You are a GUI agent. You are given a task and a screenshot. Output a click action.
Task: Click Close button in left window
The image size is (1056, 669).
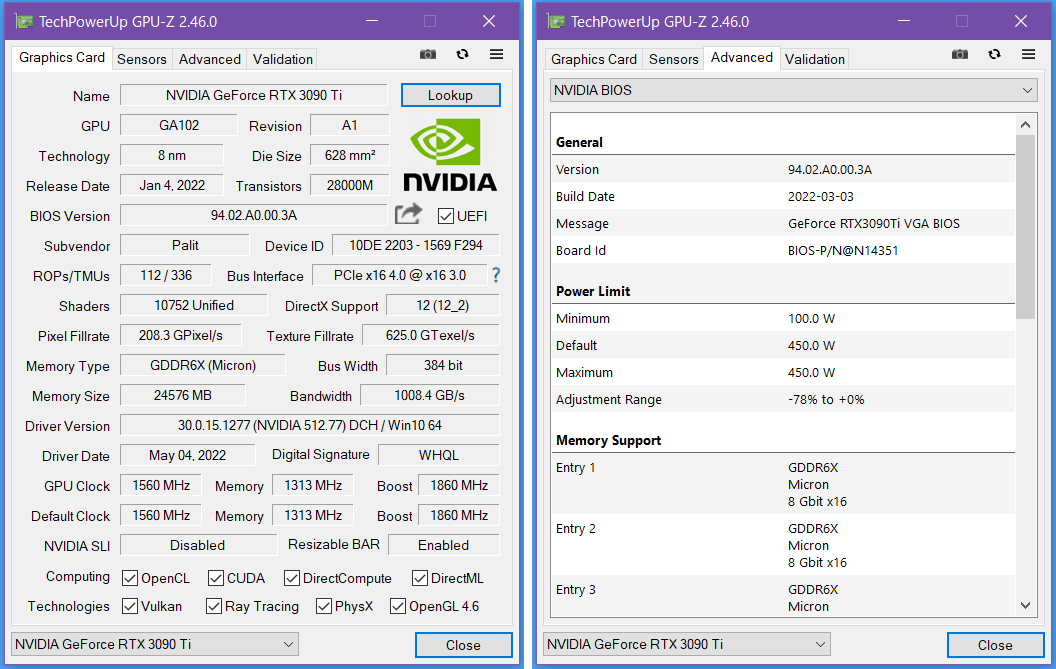coord(463,645)
